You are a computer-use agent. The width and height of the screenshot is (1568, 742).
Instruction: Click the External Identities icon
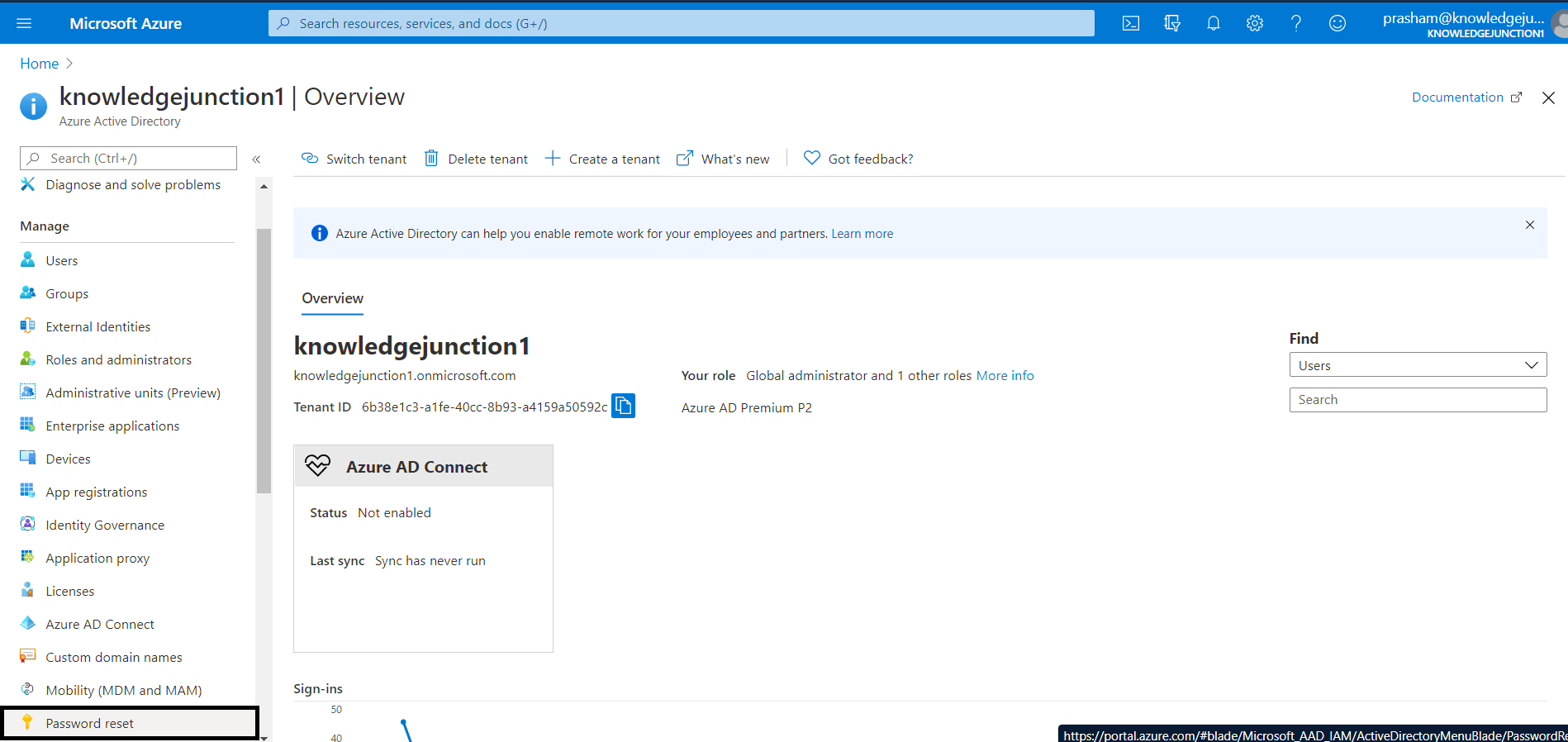point(28,326)
